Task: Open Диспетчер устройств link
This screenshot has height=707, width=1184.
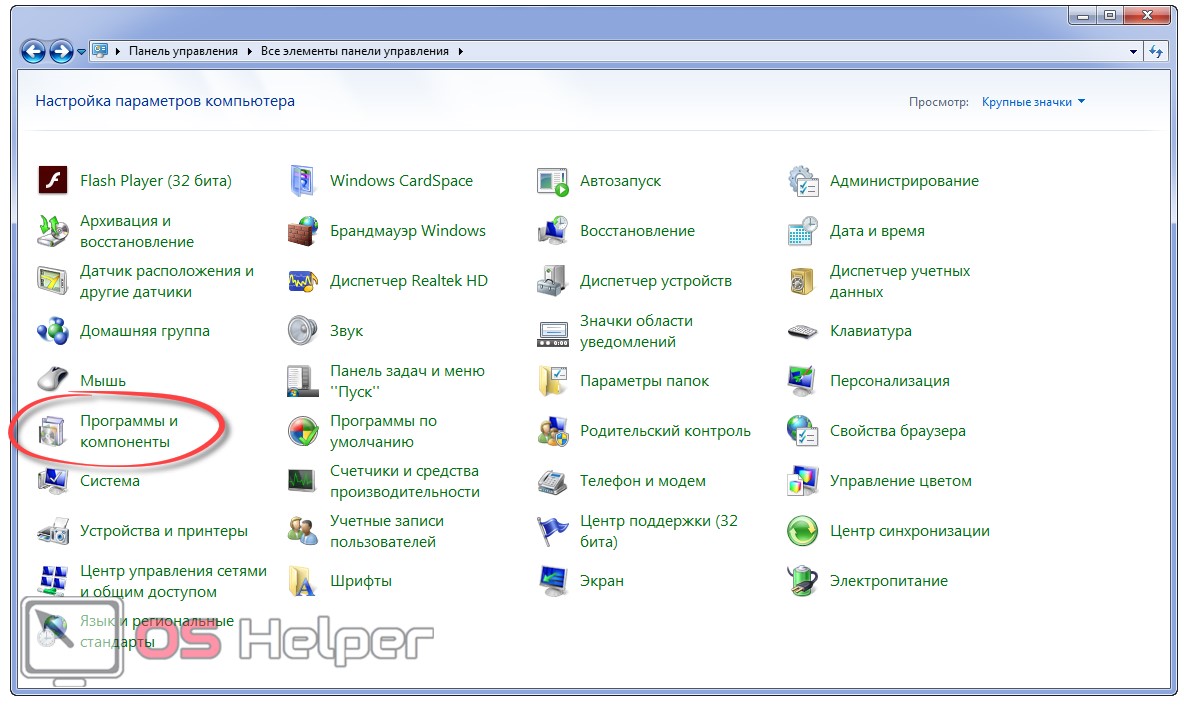Action: (x=655, y=281)
